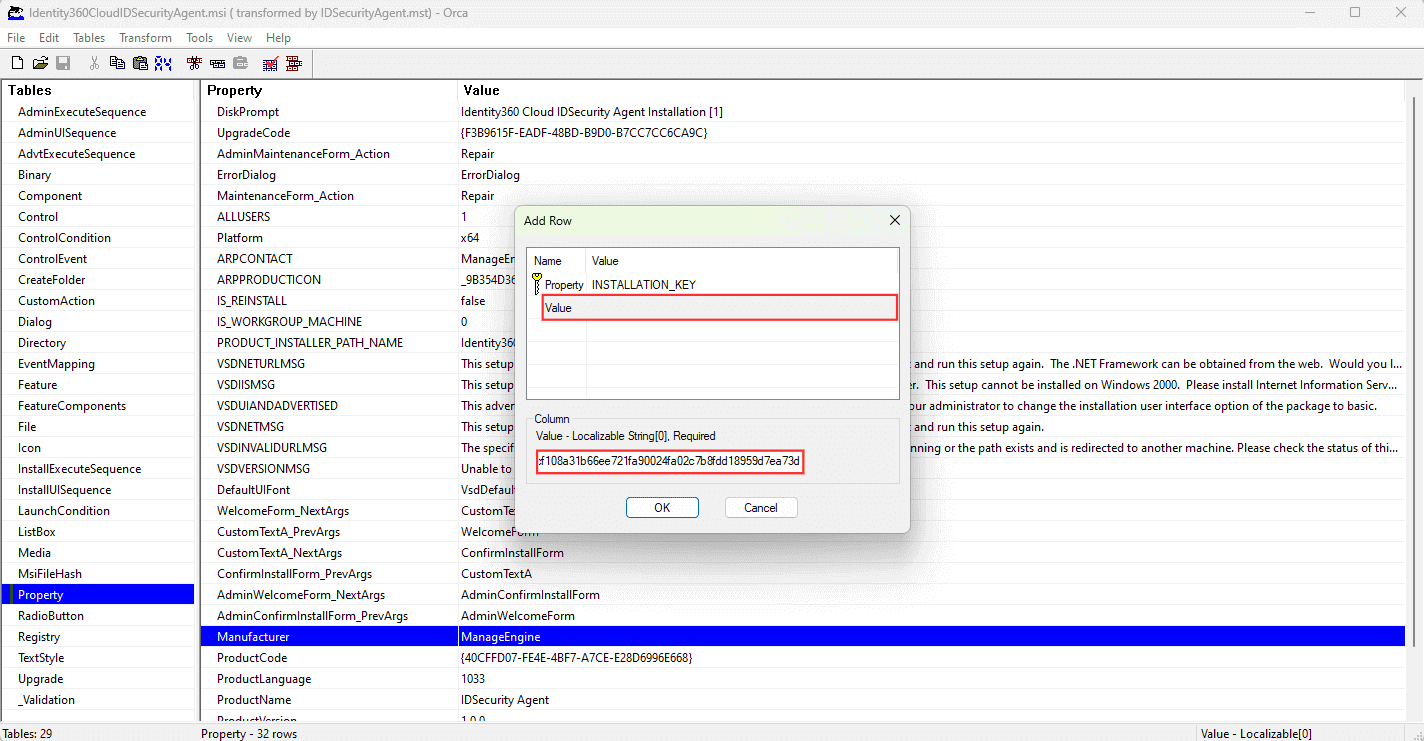Image resolution: width=1424 pixels, height=741 pixels.
Task: Select the InstallExecuteSequence table
Action: [x=79, y=469]
